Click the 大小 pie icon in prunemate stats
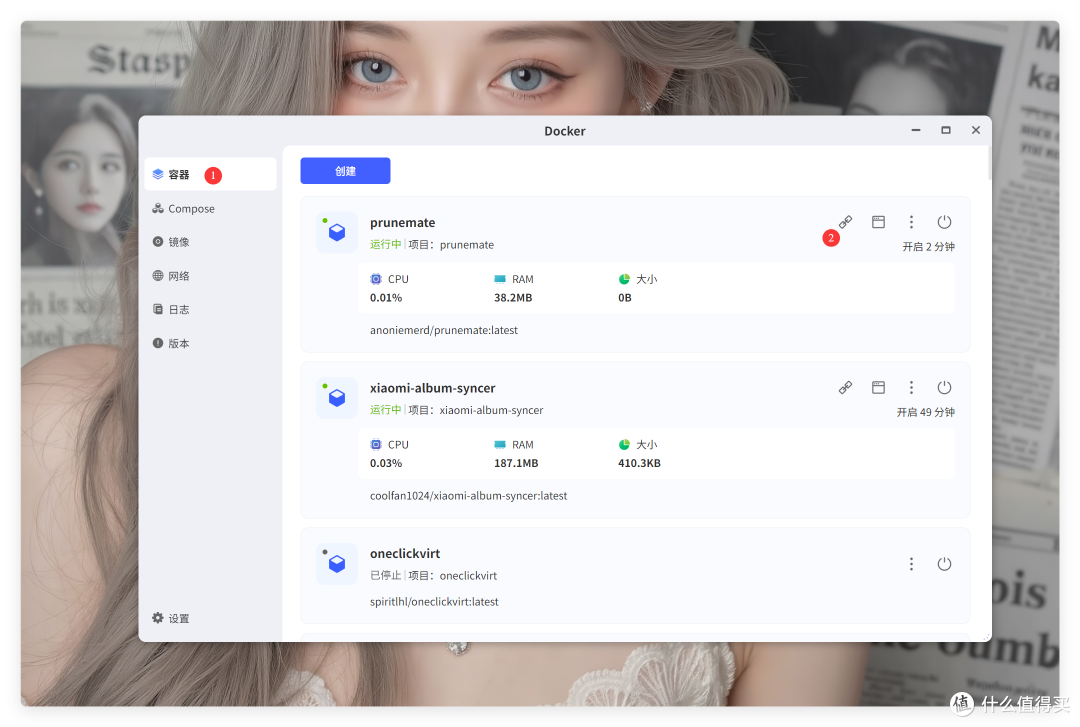The height and width of the screenshot is (727, 1080). pyautogui.click(x=624, y=279)
